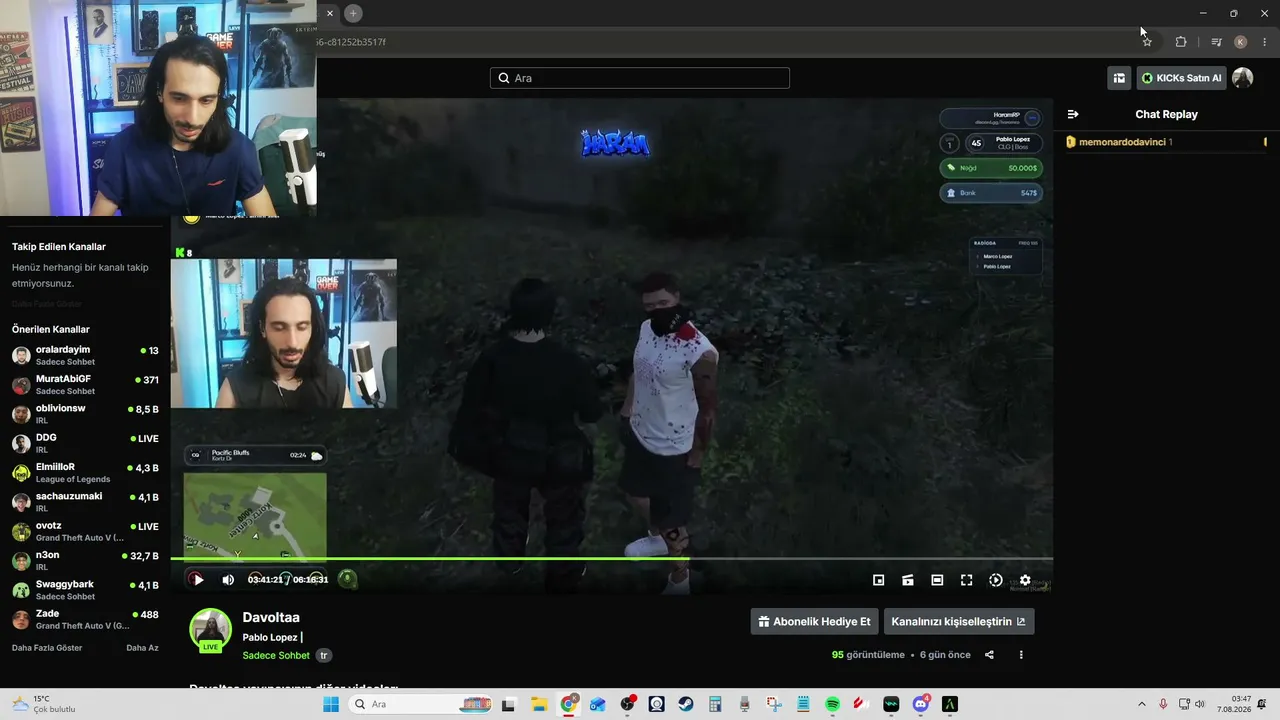Open Steam from the taskbar
Screen dimensions: 1280x720
pos(686,704)
